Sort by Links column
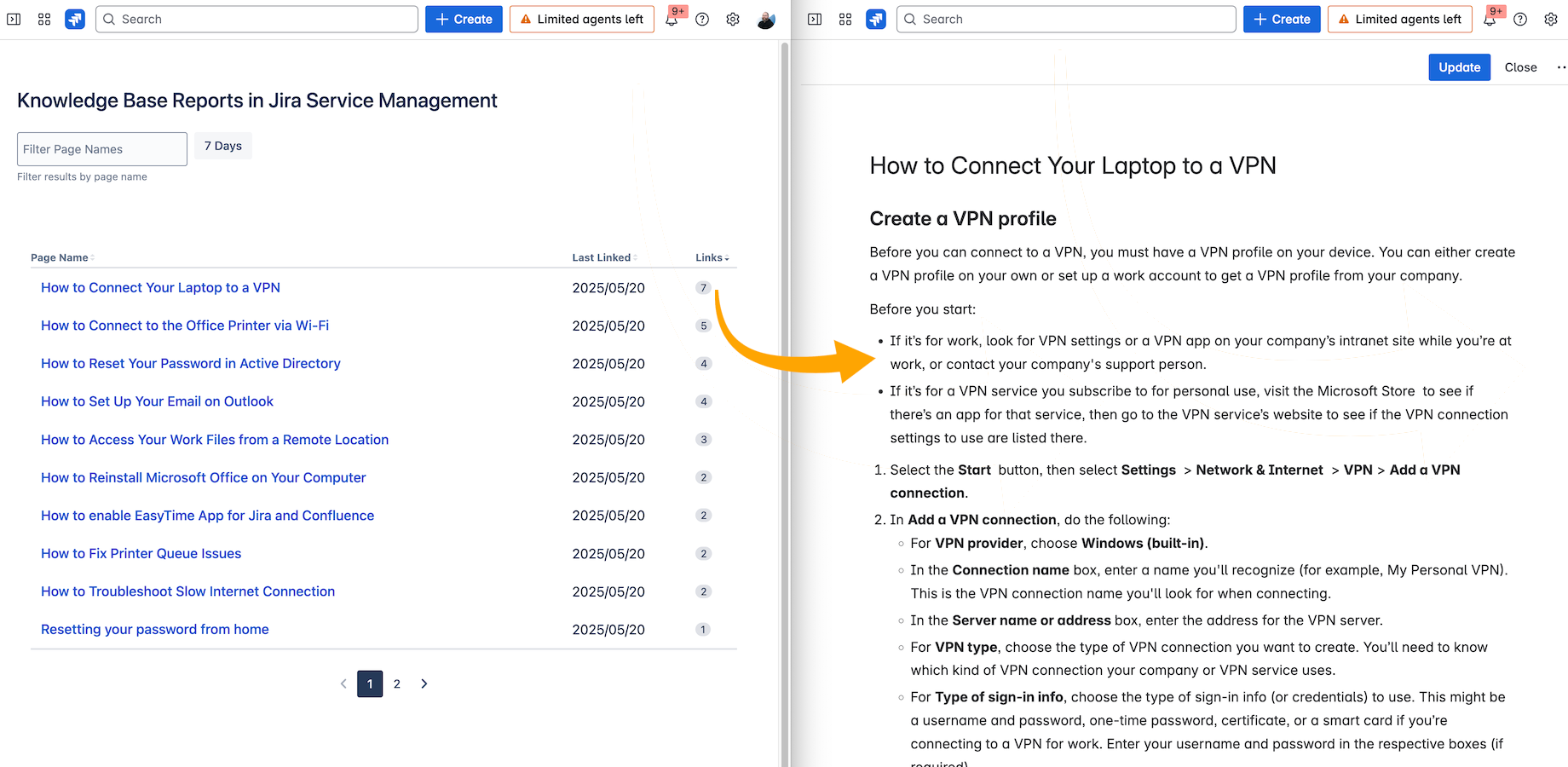 712,257
